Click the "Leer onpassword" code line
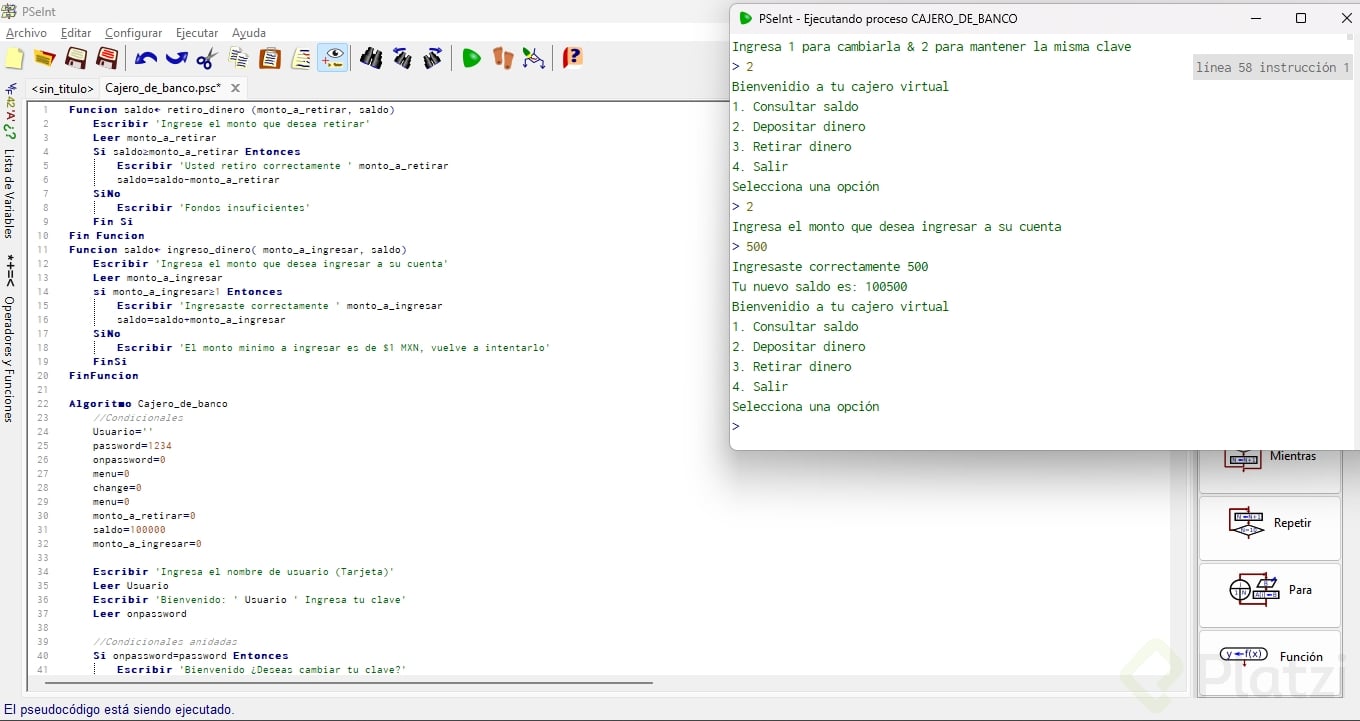Screen dimensions: 1360x721 pos(139,614)
